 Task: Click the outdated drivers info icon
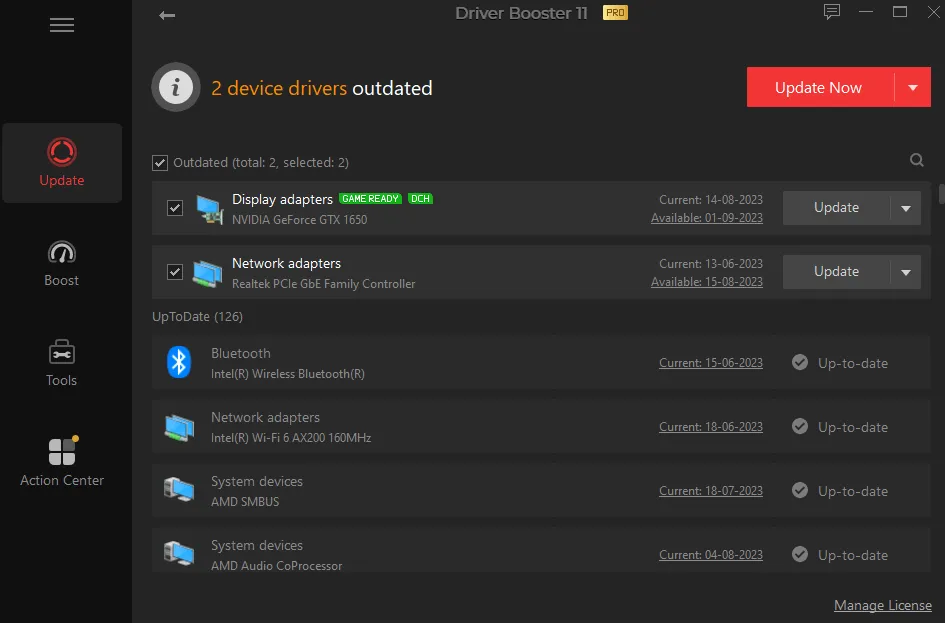point(176,87)
